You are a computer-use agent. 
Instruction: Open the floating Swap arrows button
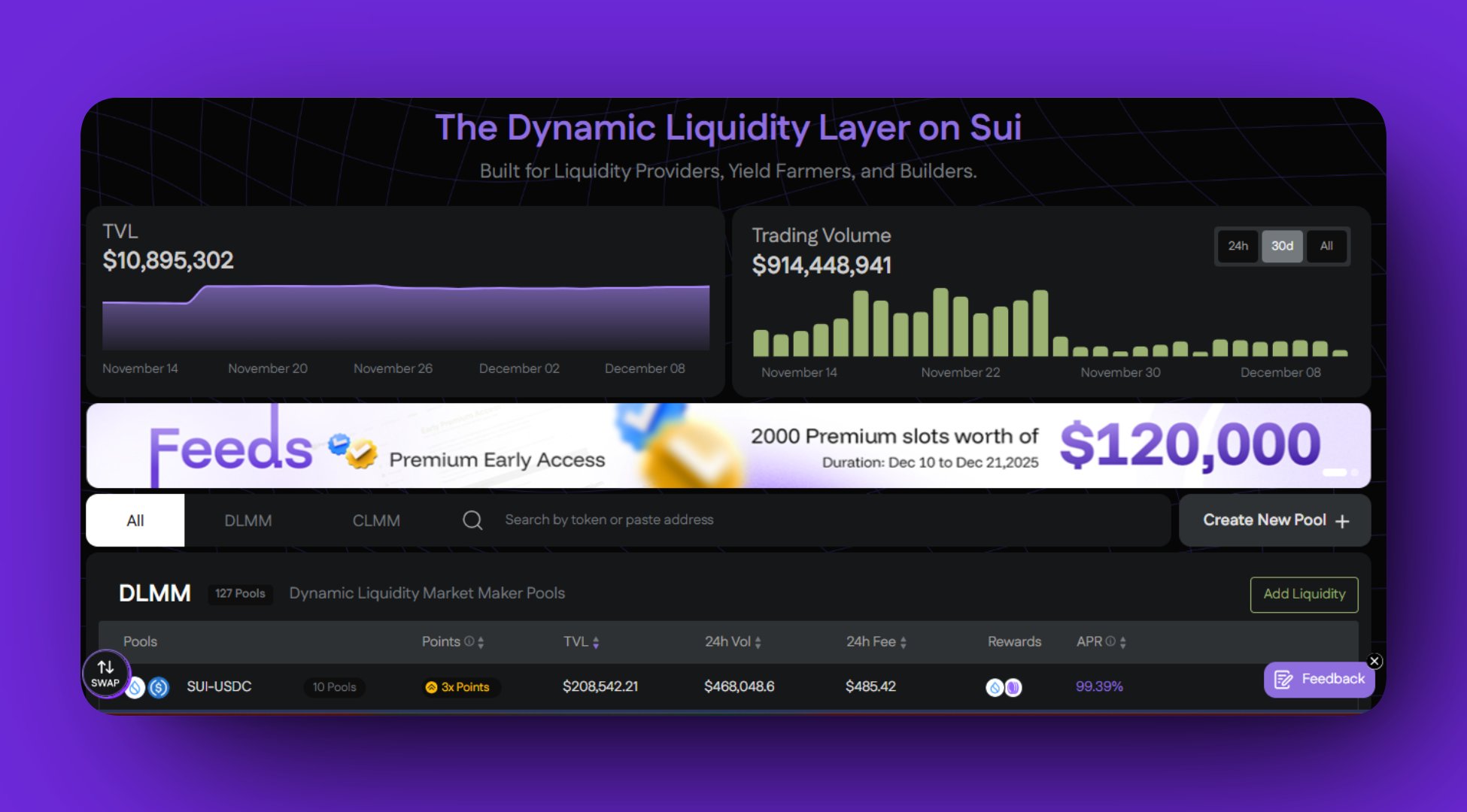[106, 673]
